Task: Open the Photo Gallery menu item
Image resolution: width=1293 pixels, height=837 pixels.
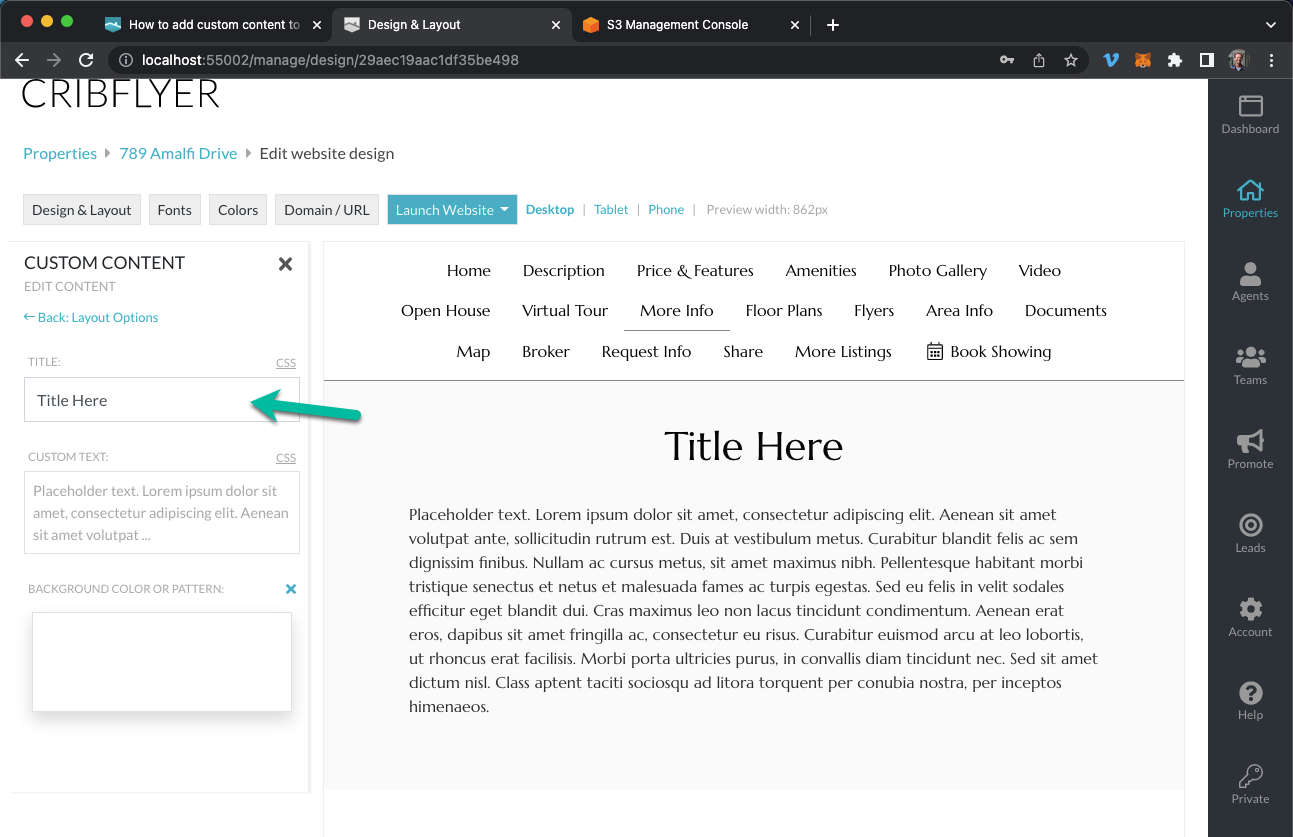Action: [937, 271]
